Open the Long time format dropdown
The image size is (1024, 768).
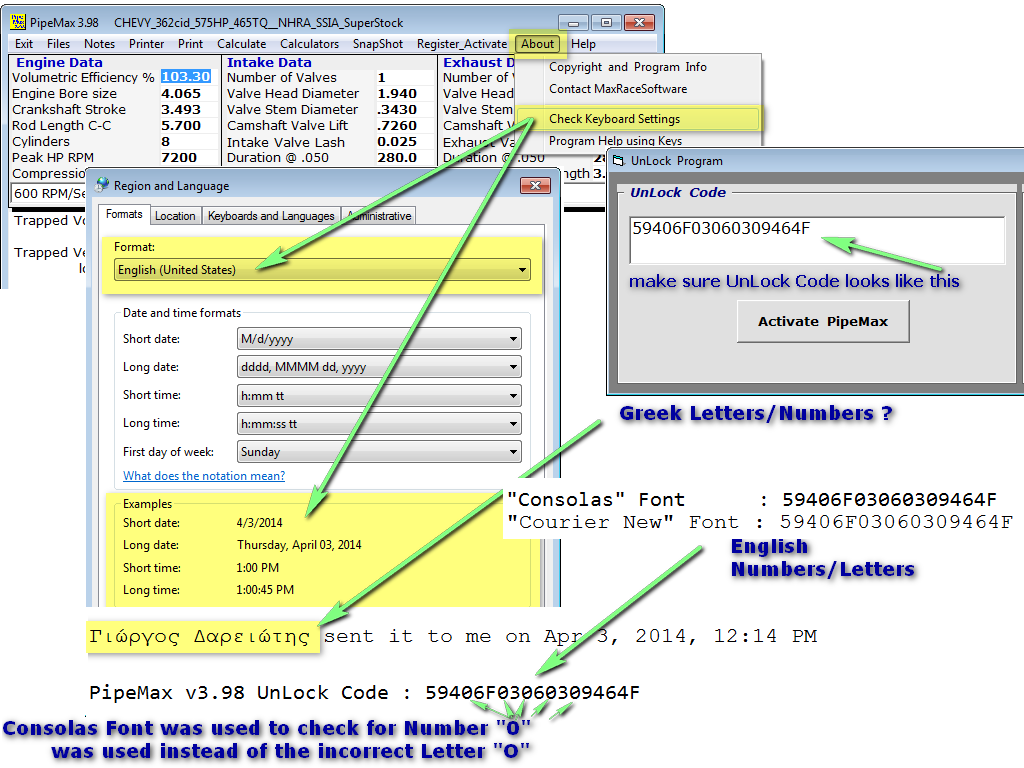(379, 424)
